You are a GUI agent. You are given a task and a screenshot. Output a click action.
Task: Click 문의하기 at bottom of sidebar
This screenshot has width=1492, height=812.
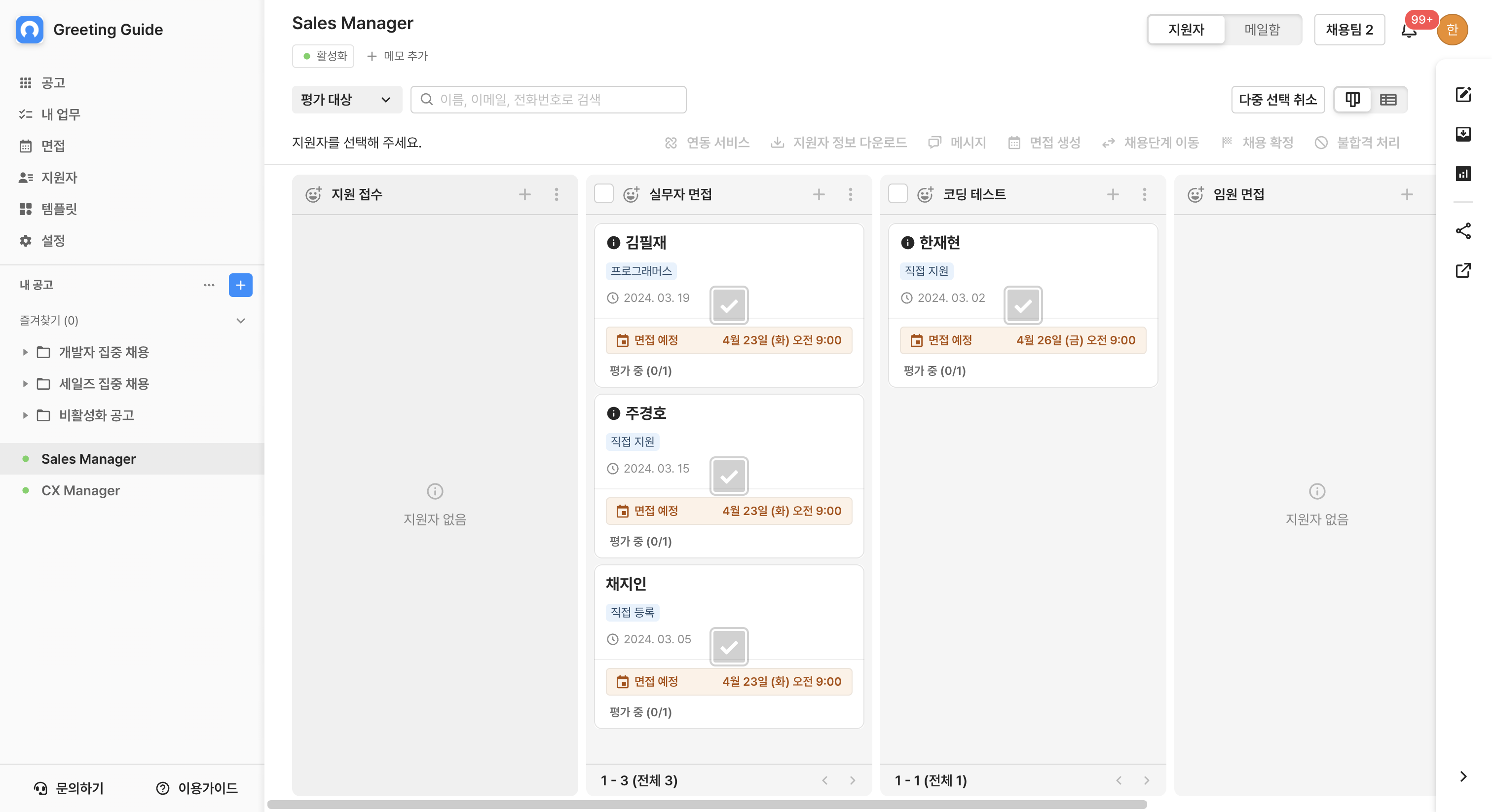coord(69,788)
